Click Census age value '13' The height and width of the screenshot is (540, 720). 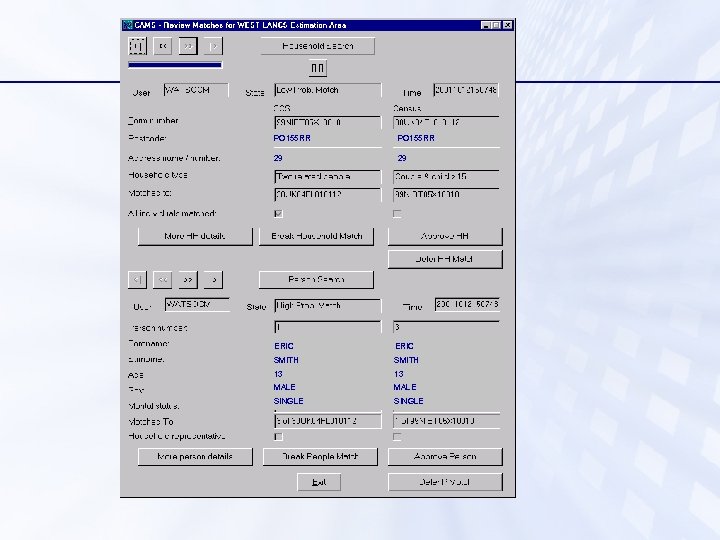click(399, 374)
